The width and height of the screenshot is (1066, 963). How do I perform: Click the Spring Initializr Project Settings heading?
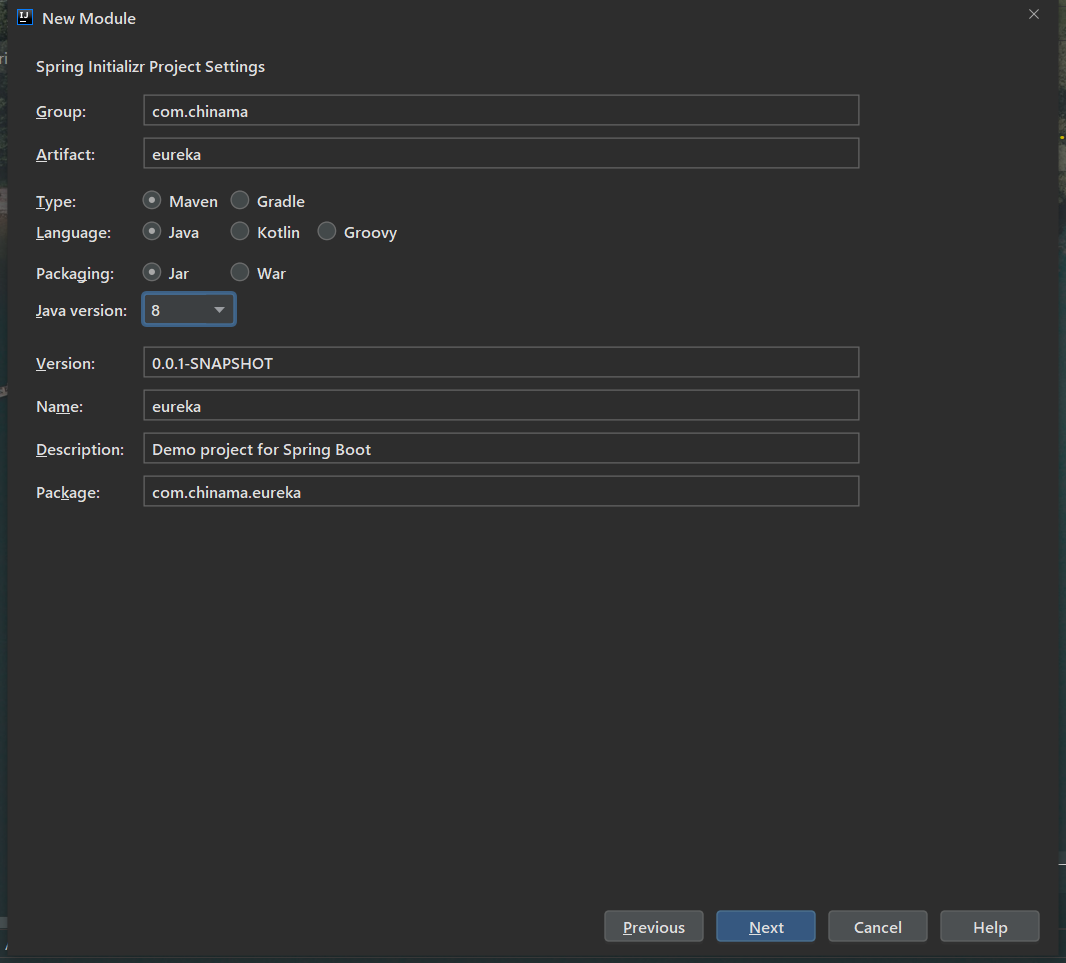[x=150, y=67]
